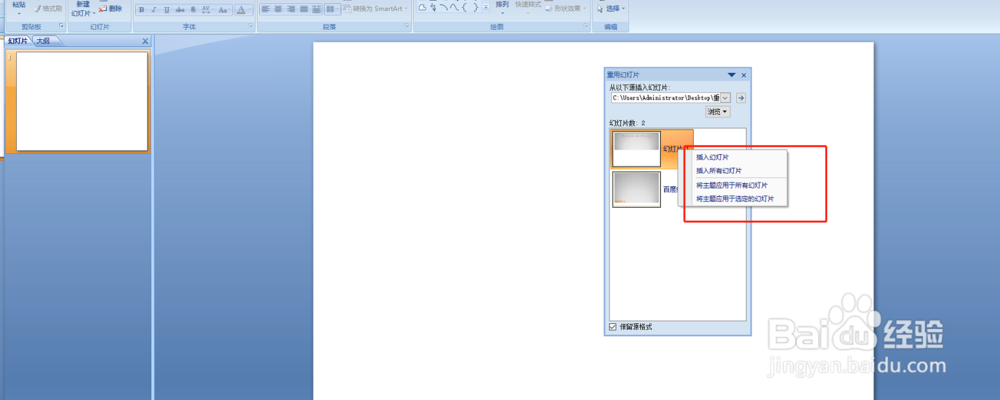This screenshot has width=1000, height=400.
Task: Click the blue arrow go button
Action: (740, 98)
